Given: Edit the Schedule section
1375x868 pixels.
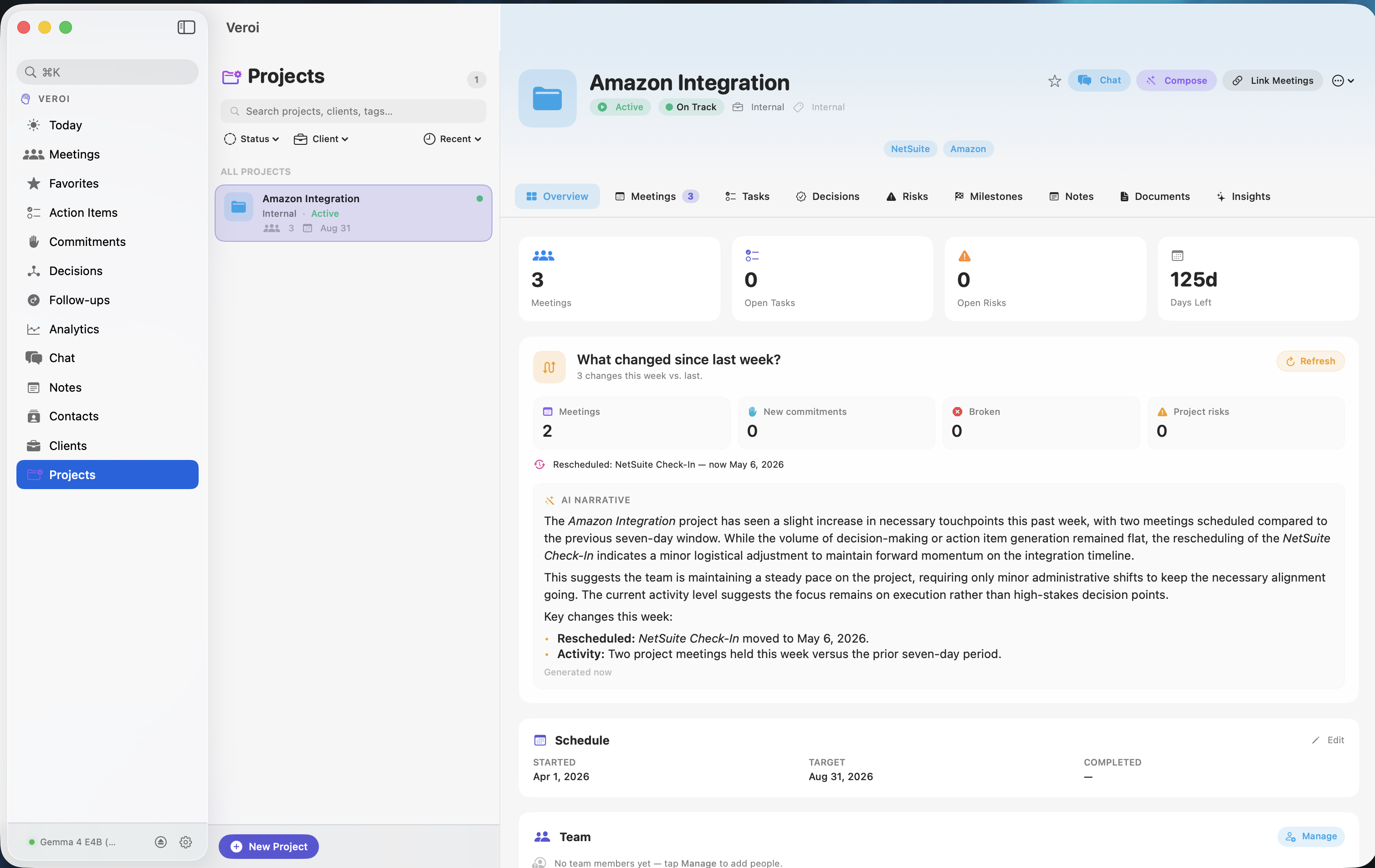Looking at the screenshot, I should coord(1328,740).
